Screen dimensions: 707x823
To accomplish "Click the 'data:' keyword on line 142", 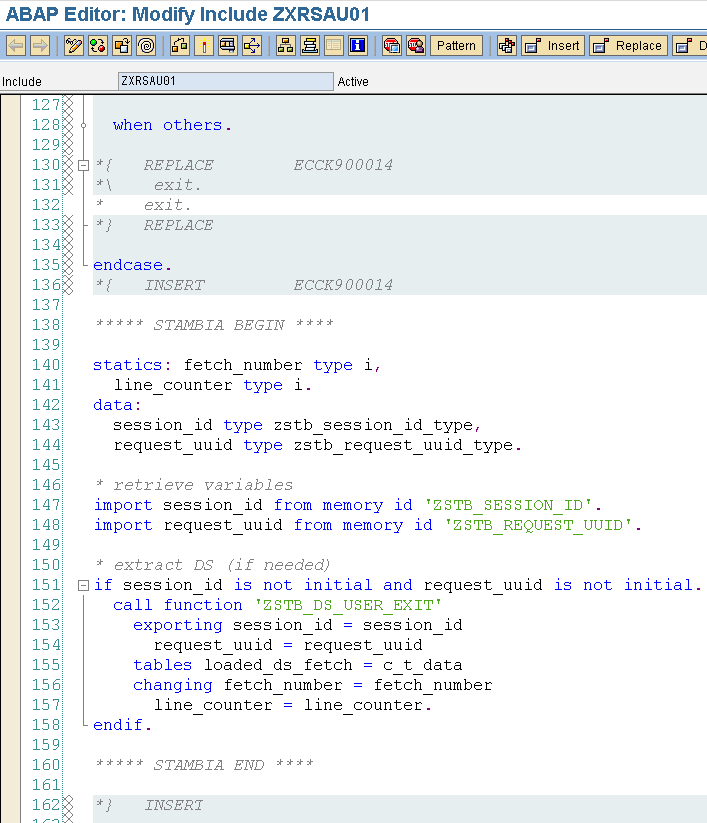I will point(117,405).
